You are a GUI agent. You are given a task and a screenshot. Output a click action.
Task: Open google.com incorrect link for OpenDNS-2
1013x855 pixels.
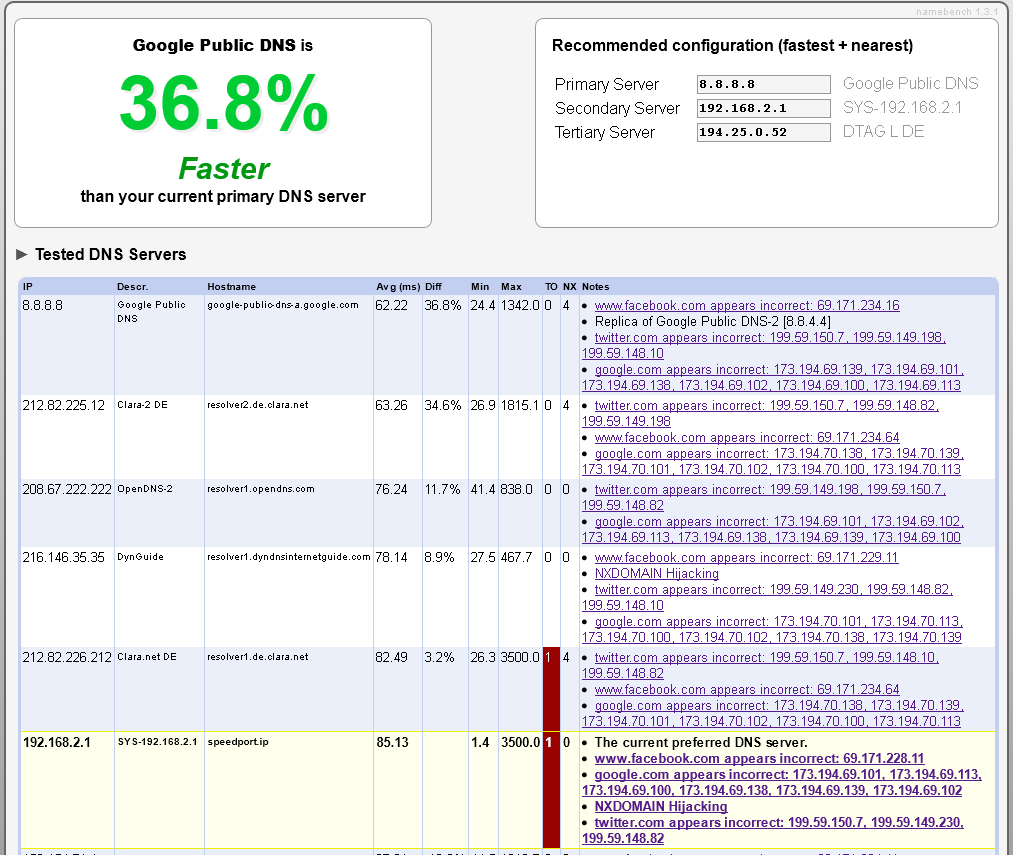pos(777,522)
